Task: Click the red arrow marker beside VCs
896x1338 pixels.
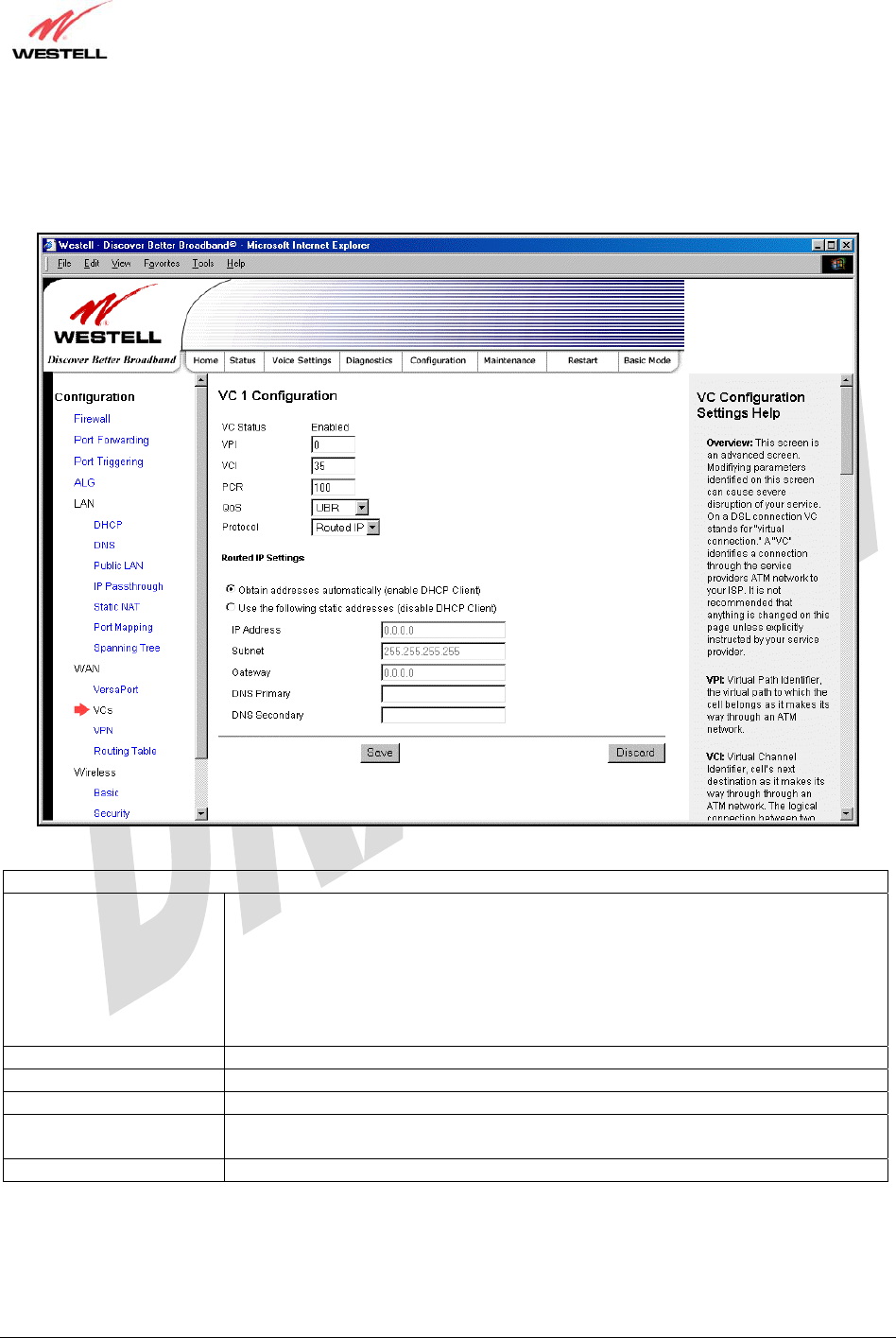Action: pyautogui.click(x=82, y=709)
